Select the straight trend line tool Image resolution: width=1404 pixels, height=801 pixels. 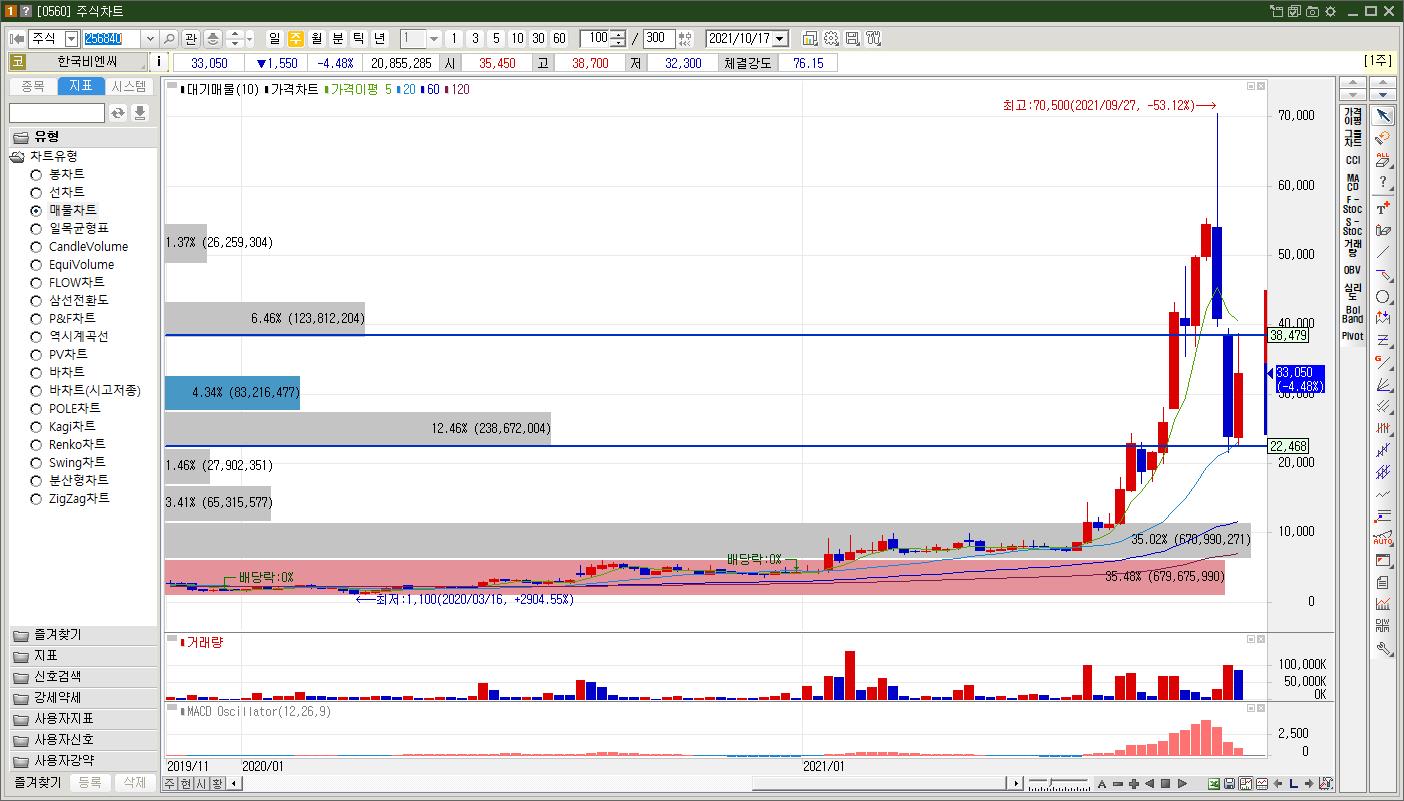[1384, 252]
